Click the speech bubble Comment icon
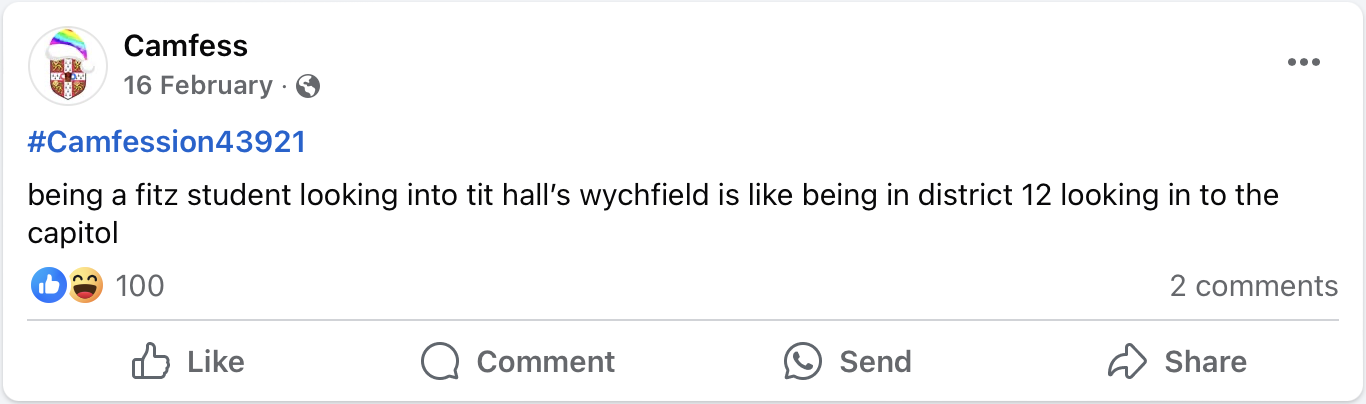 pyautogui.click(x=440, y=361)
